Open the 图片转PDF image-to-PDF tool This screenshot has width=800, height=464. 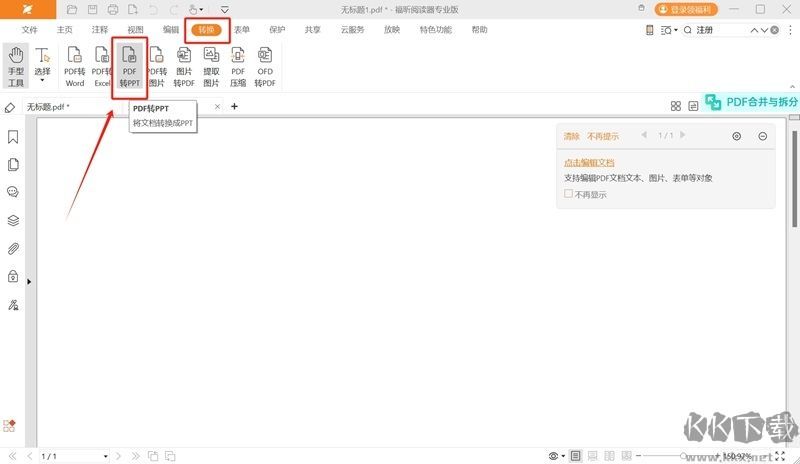(x=184, y=66)
